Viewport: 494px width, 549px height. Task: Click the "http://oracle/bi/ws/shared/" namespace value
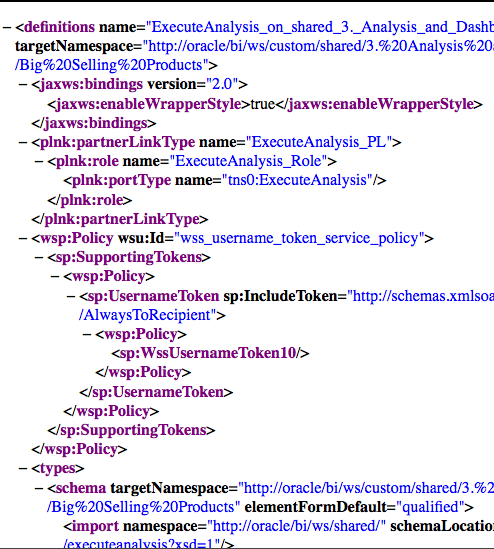point(297,526)
